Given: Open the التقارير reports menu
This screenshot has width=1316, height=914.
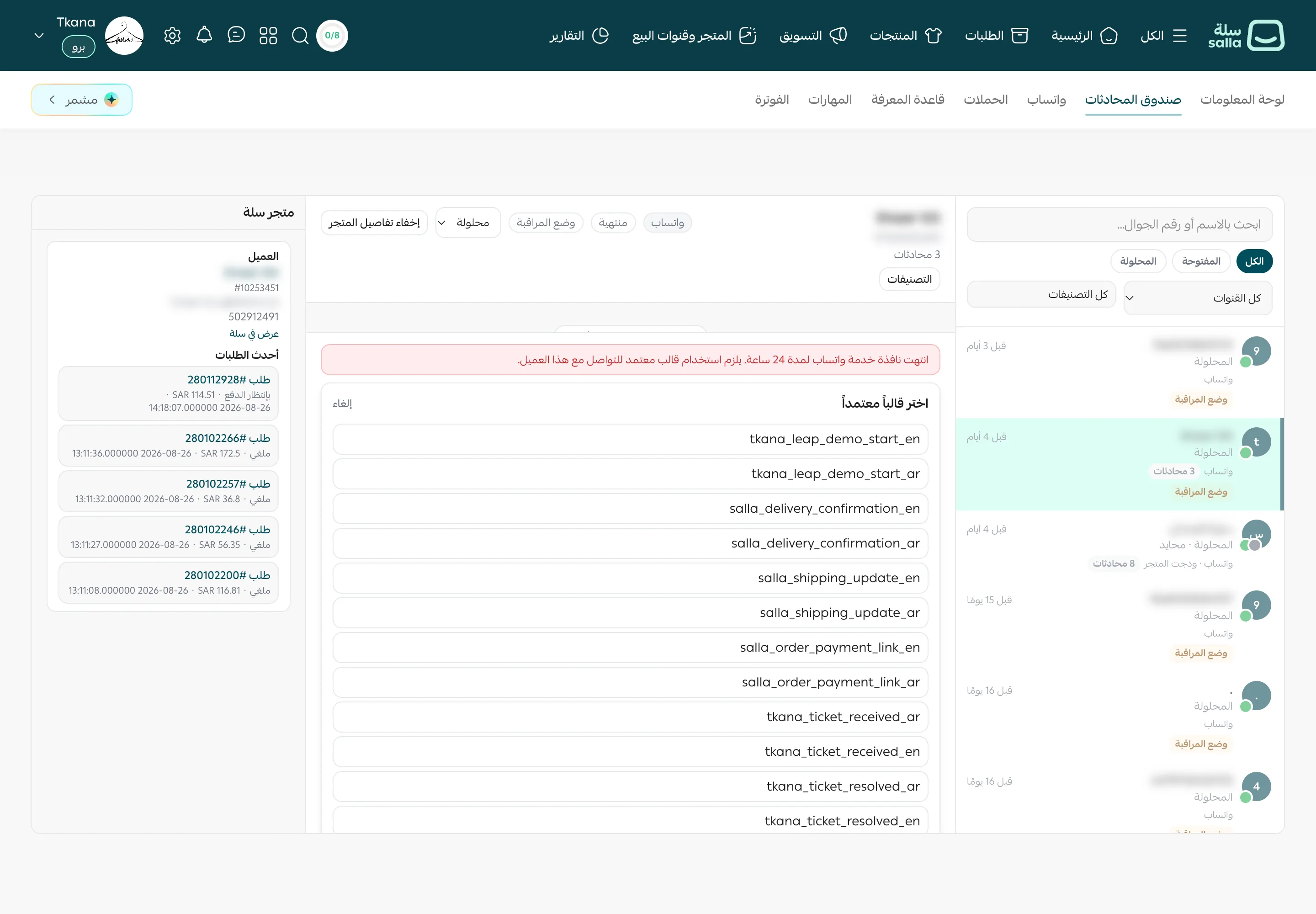Looking at the screenshot, I should click(x=579, y=36).
